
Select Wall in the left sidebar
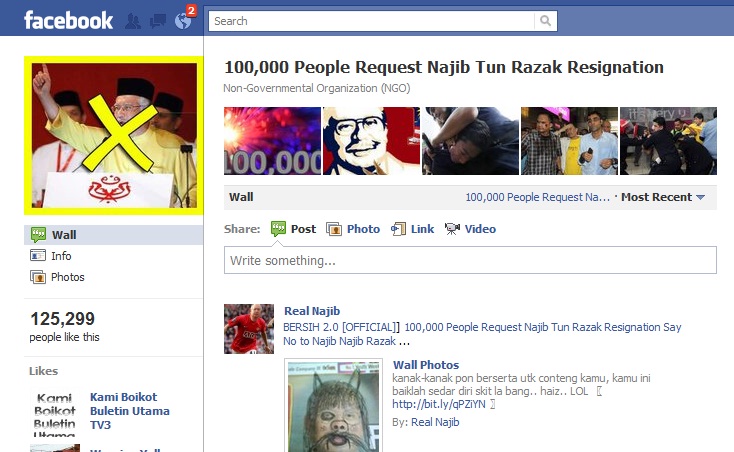pos(114,235)
